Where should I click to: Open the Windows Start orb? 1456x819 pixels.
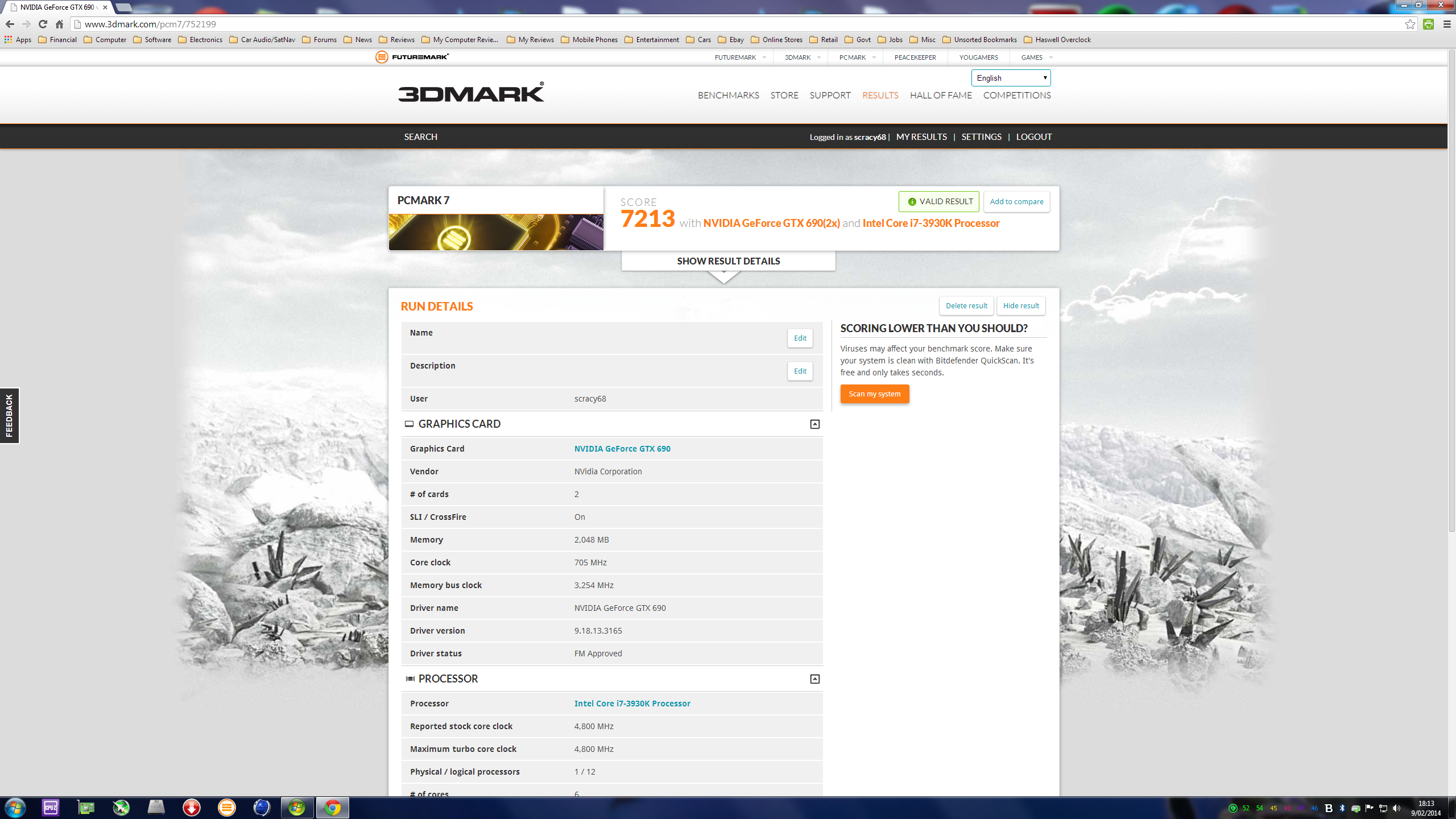click(15, 808)
